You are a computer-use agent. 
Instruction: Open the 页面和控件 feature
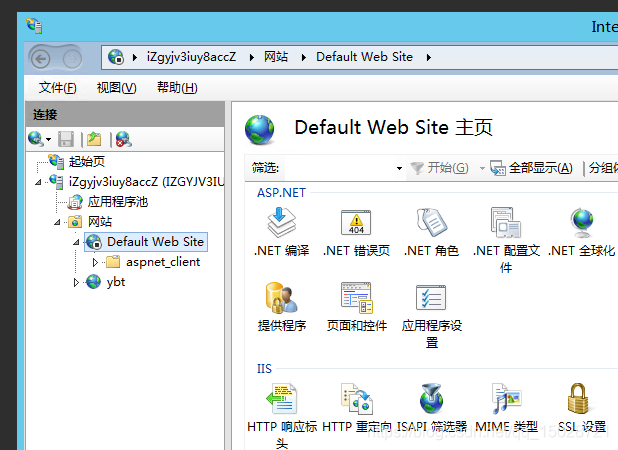point(356,307)
